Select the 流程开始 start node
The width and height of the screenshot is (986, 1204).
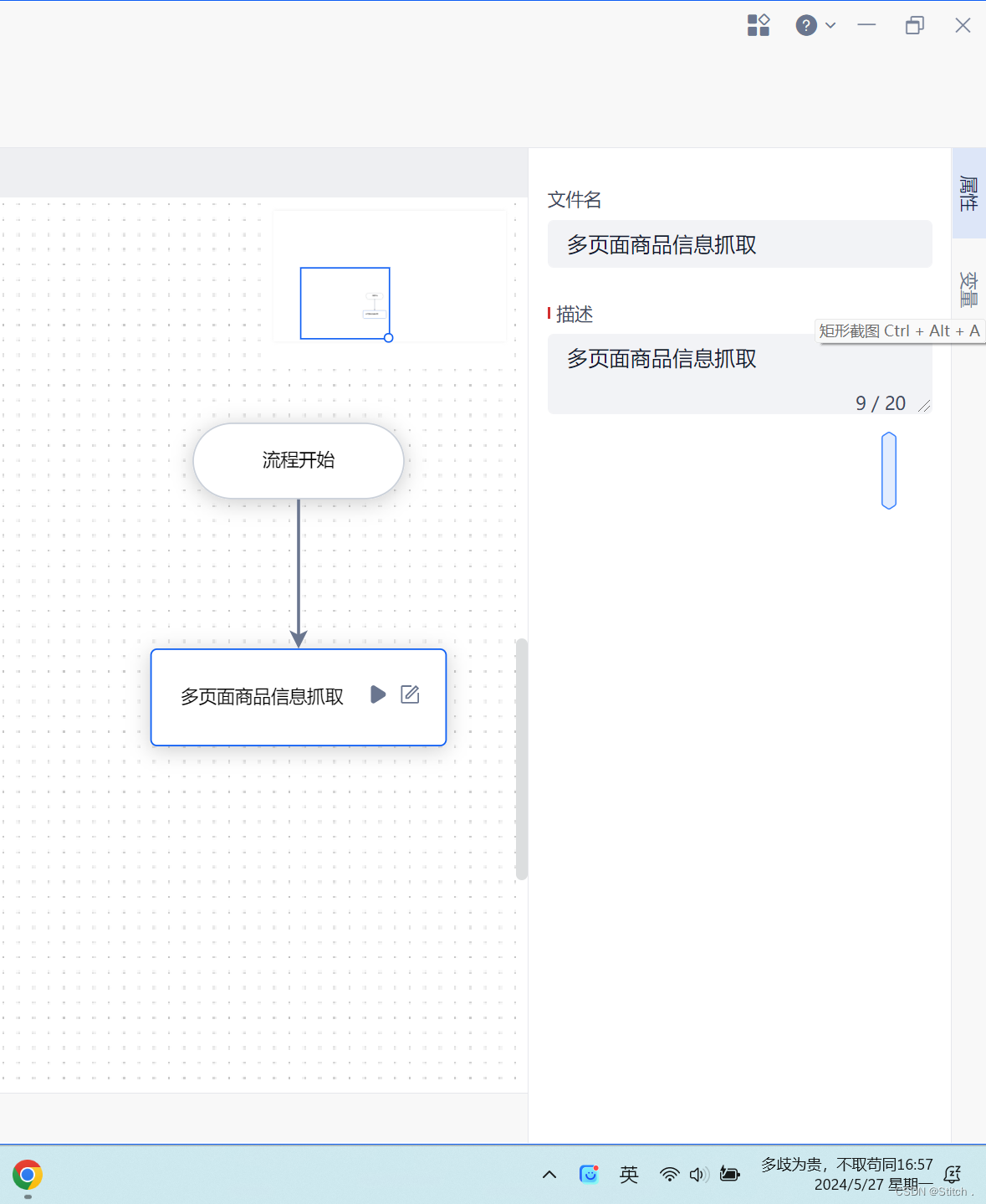[298, 460]
